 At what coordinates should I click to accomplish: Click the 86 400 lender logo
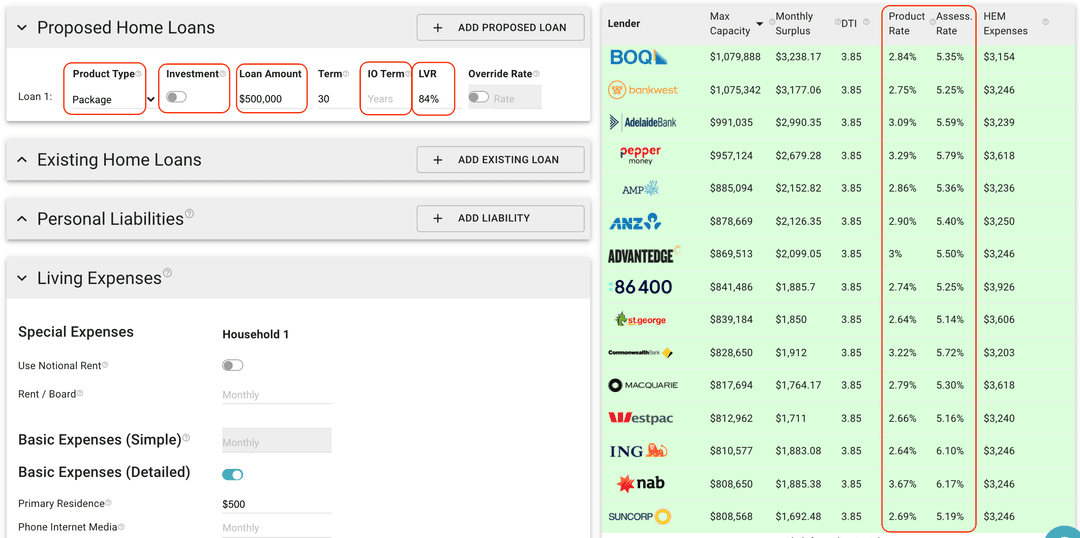tap(641, 287)
